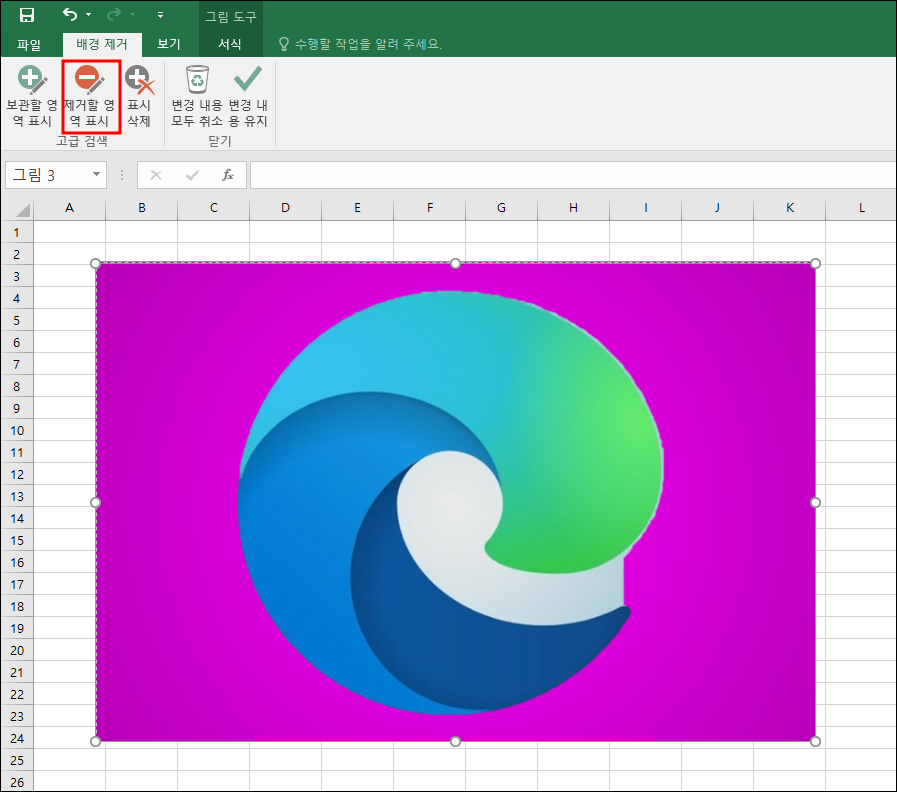Select column E header

point(358,208)
